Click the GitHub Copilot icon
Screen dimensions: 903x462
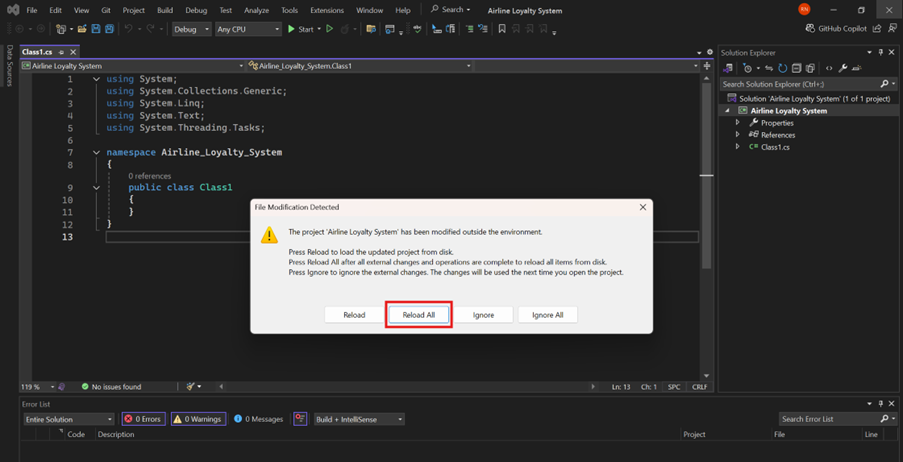point(810,29)
